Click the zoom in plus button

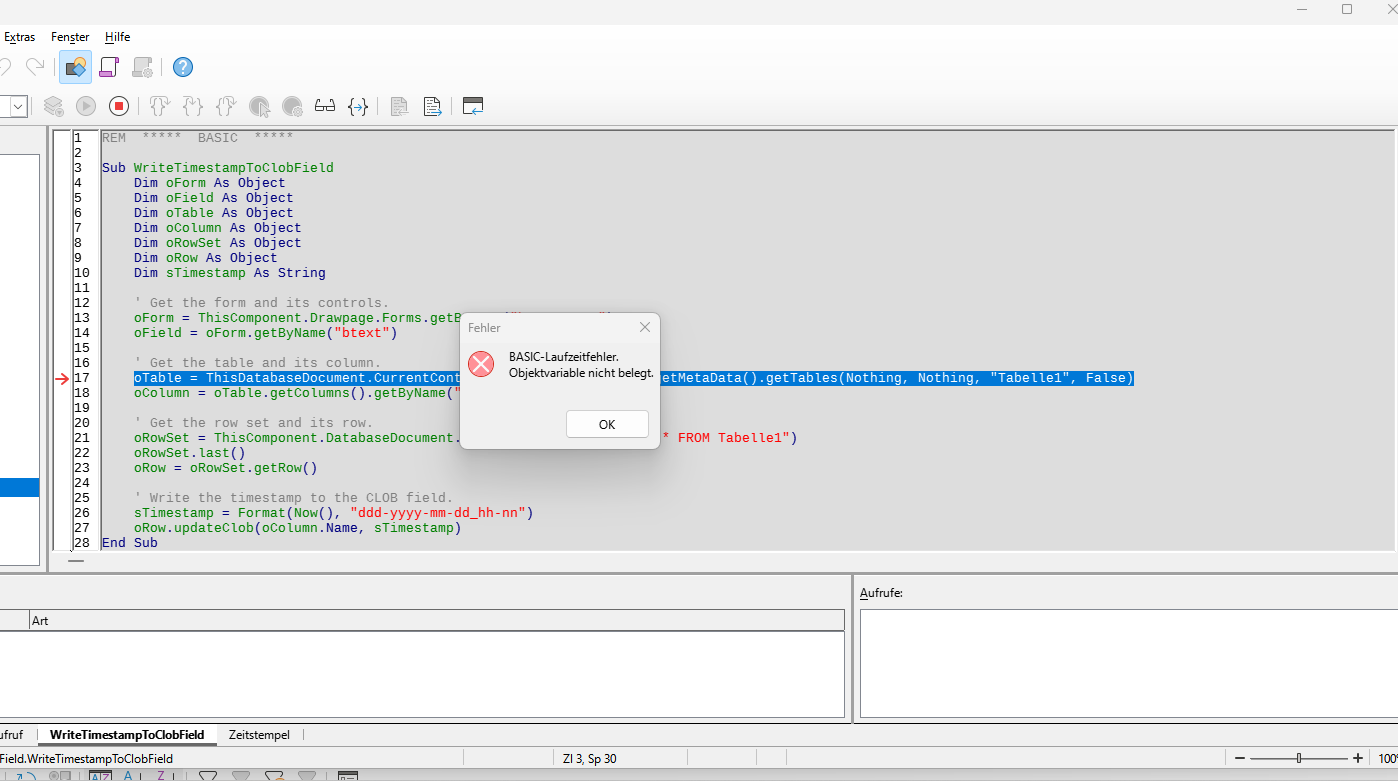tap(1357, 758)
